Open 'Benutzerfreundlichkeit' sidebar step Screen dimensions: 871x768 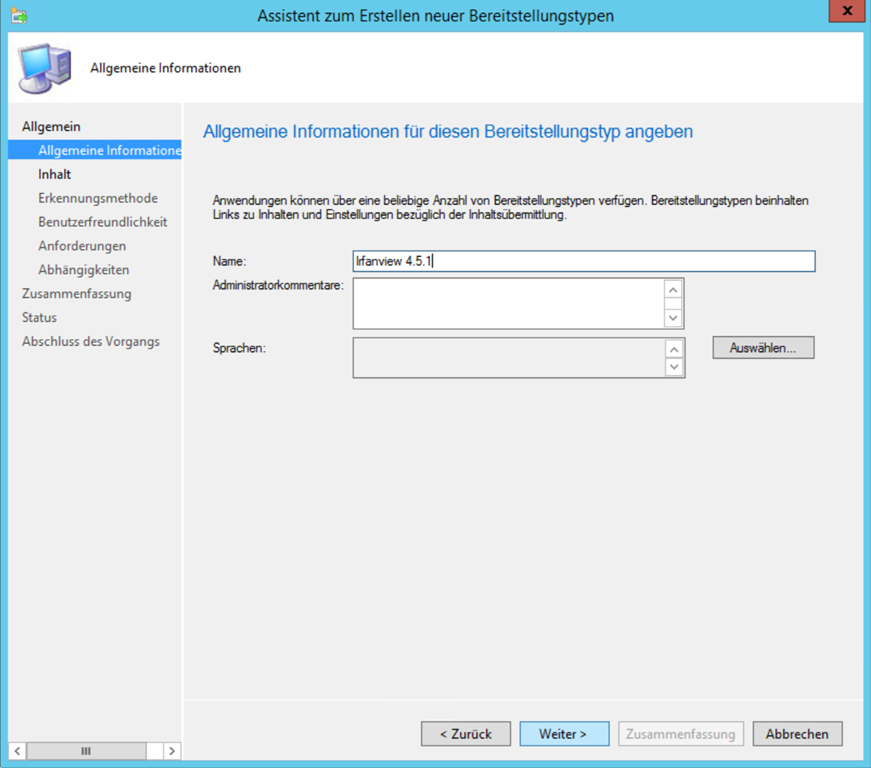coord(103,222)
